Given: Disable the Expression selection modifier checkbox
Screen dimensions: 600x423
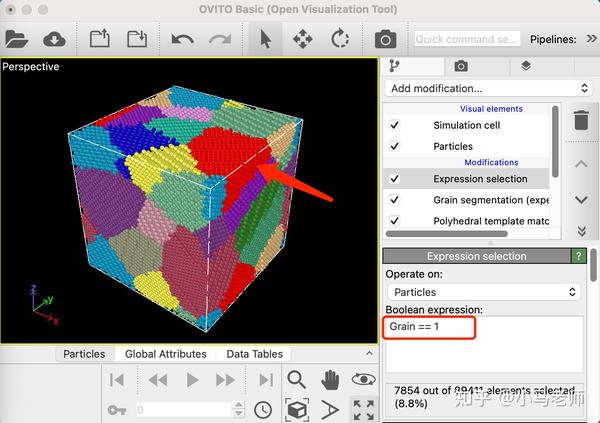Looking at the screenshot, I should [394, 179].
